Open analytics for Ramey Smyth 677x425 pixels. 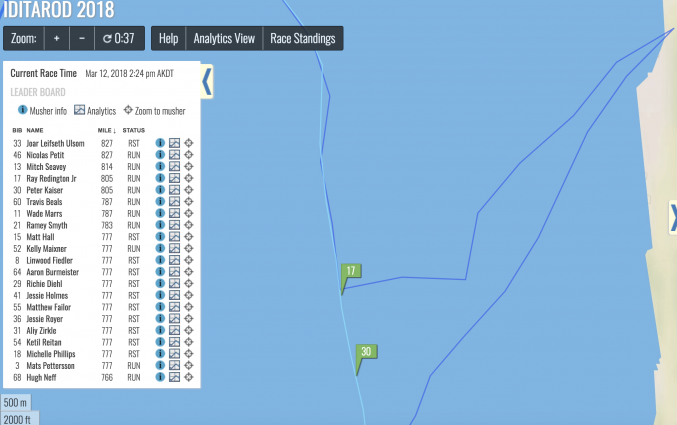tap(174, 225)
